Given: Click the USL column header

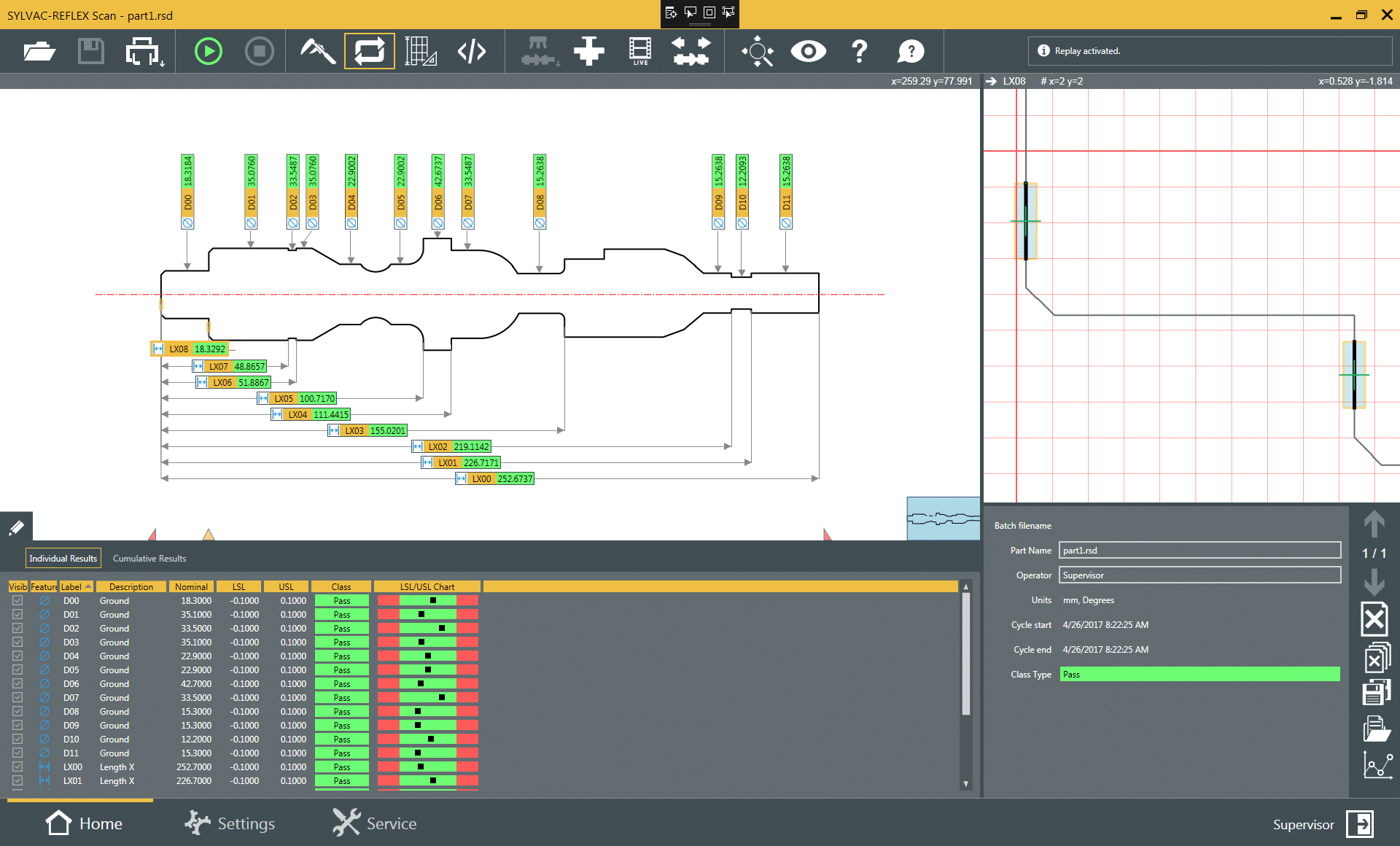Looking at the screenshot, I should pos(286,587).
